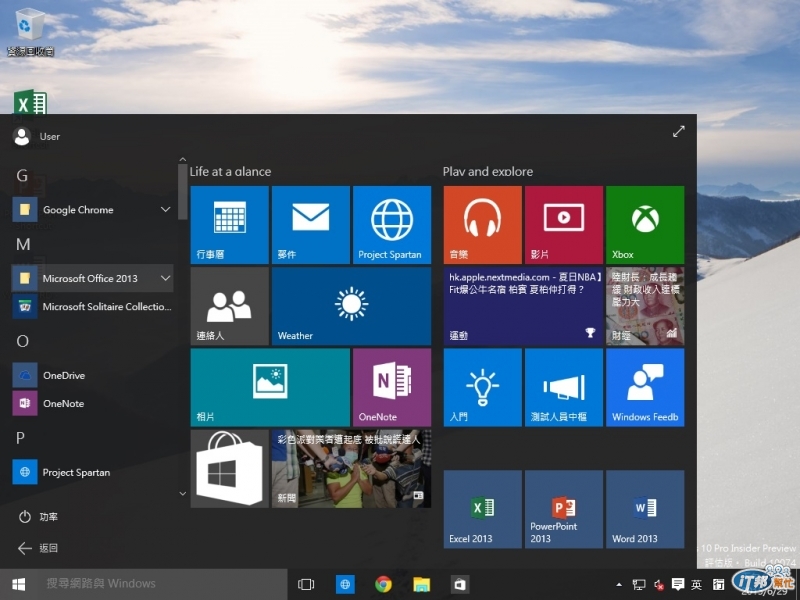Open the Photos tile (相片)
The image size is (800, 600).
tap(270, 387)
